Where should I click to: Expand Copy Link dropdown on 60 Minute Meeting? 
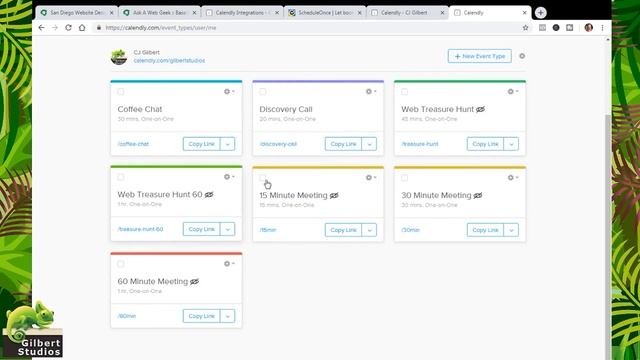point(228,316)
